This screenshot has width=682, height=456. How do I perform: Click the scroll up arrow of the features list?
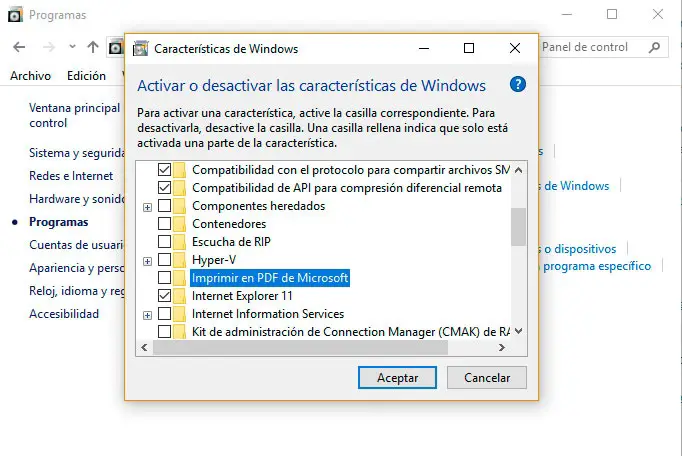click(x=518, y=170)
